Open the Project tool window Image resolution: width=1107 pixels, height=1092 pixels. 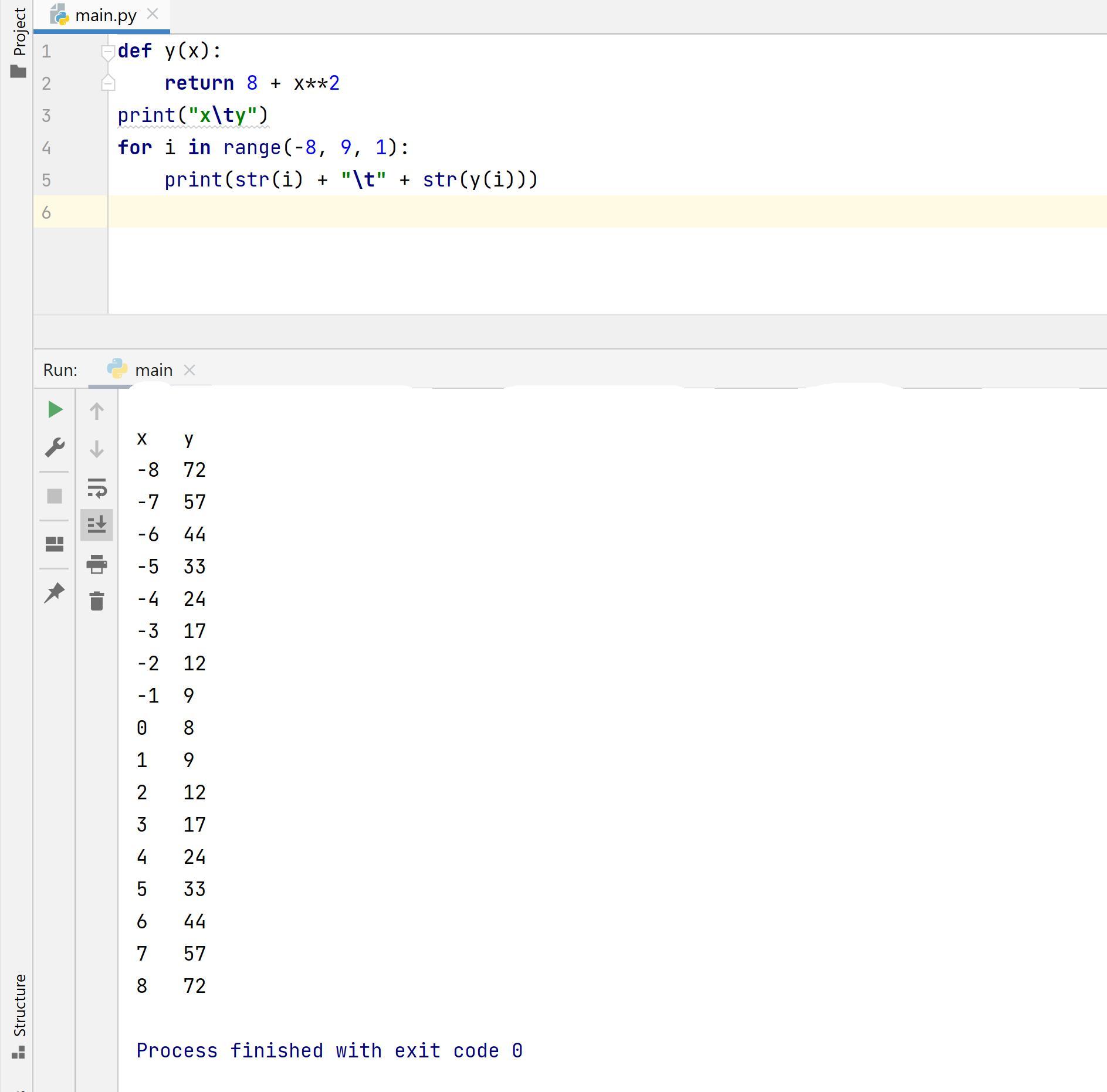(19, 42)
